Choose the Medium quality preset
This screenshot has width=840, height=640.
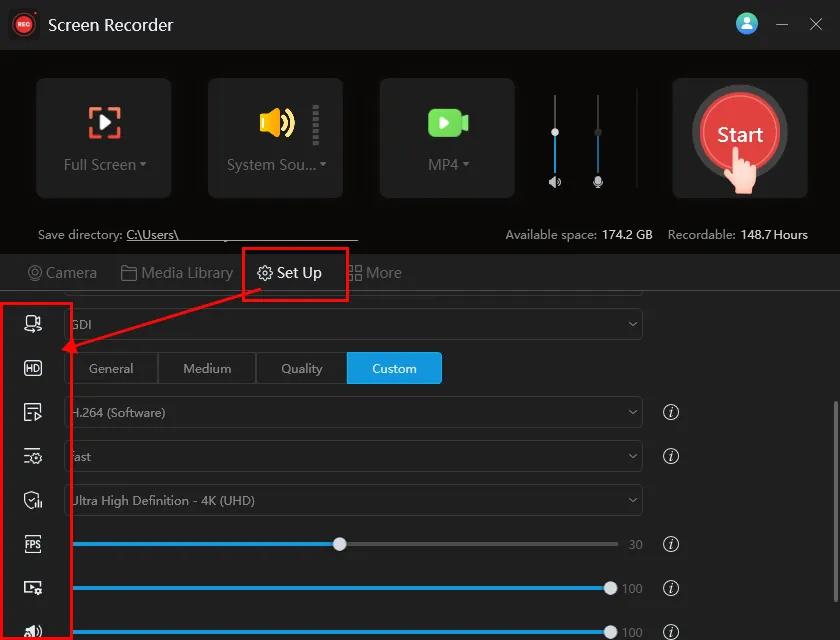click(207, 368)
